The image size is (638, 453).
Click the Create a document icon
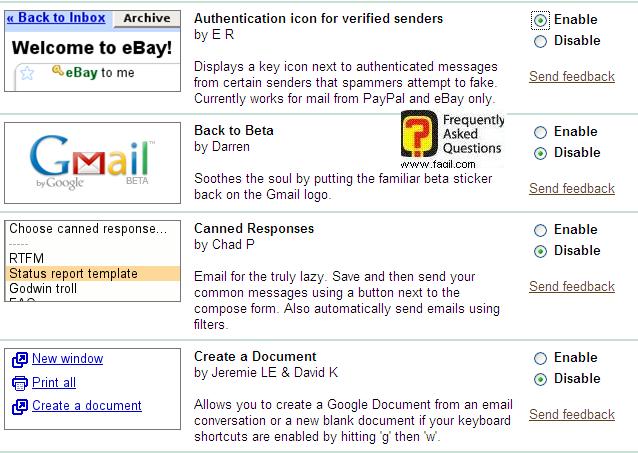tap(19, 407)
